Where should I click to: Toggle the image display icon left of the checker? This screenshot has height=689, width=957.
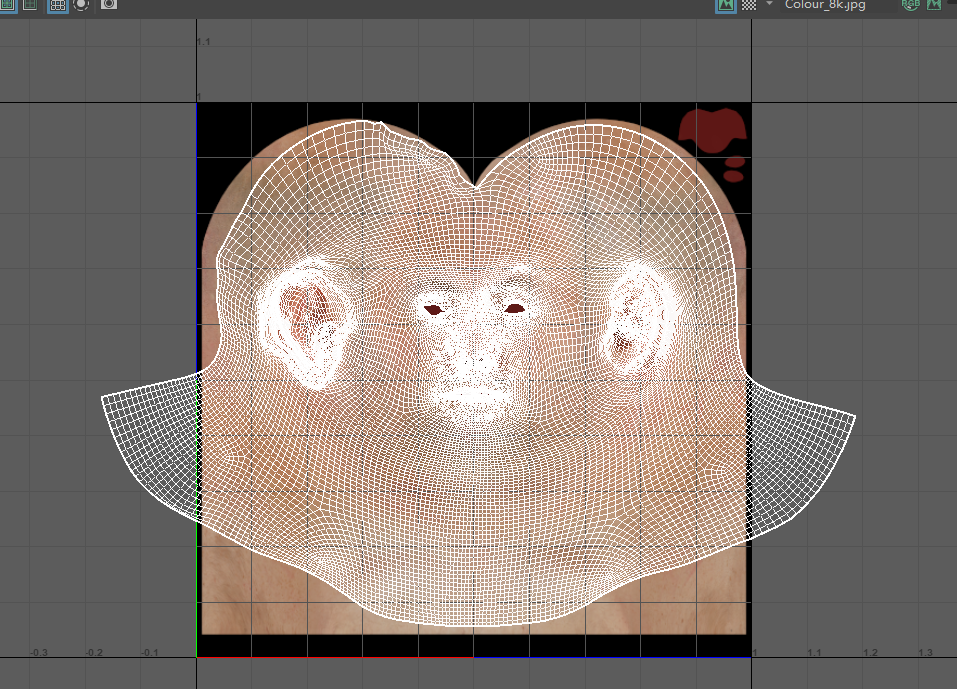(x=726, y=5)
